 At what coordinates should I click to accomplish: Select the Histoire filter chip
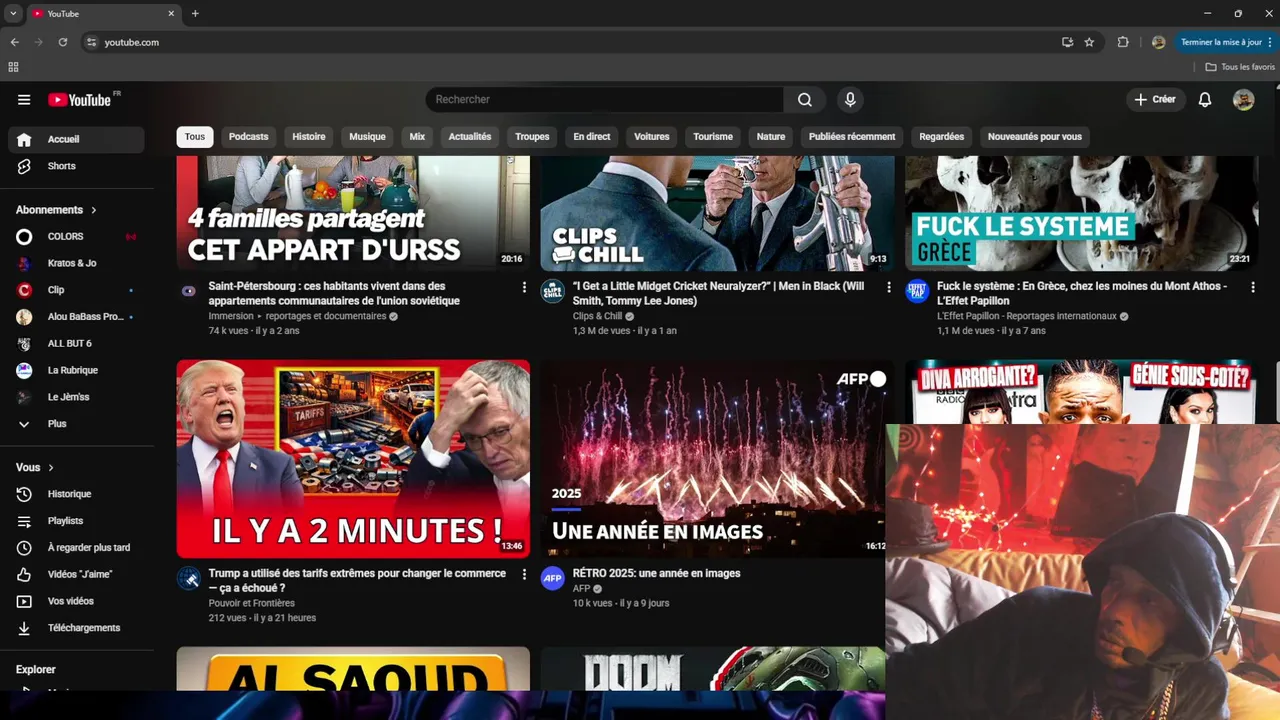click(x=309, y=137)
